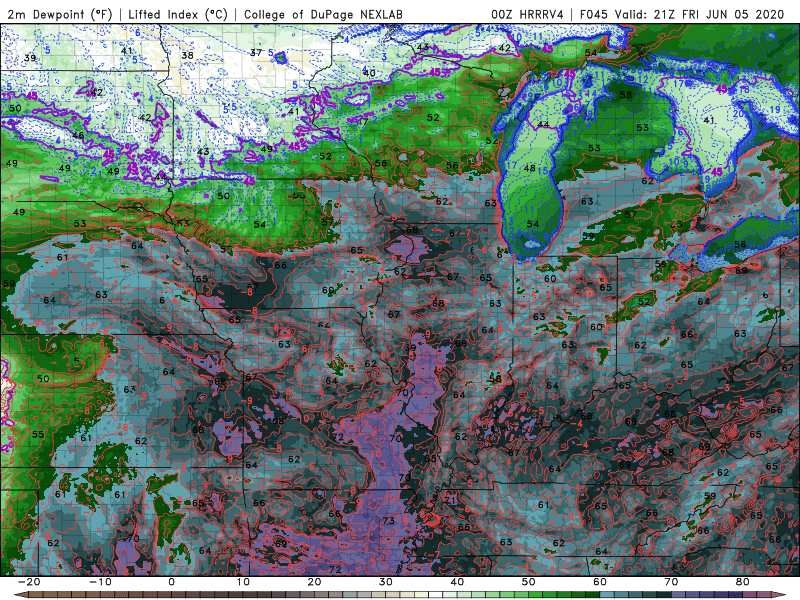Click the right arrow end of the color bar
Screen dimensions: 800x600
coord(779,595)
